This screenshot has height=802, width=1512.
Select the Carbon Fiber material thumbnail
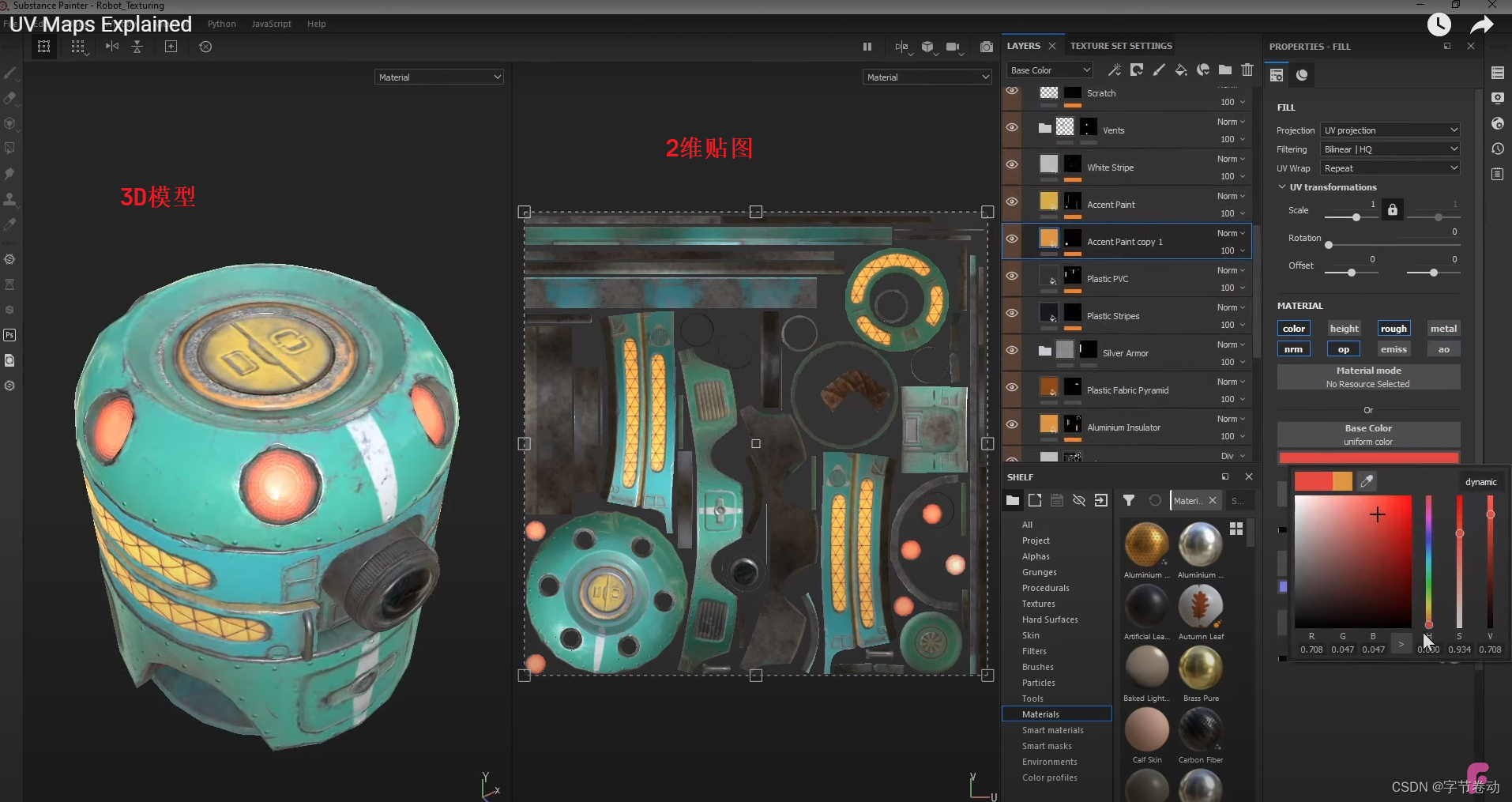[x=1200, y=730]
